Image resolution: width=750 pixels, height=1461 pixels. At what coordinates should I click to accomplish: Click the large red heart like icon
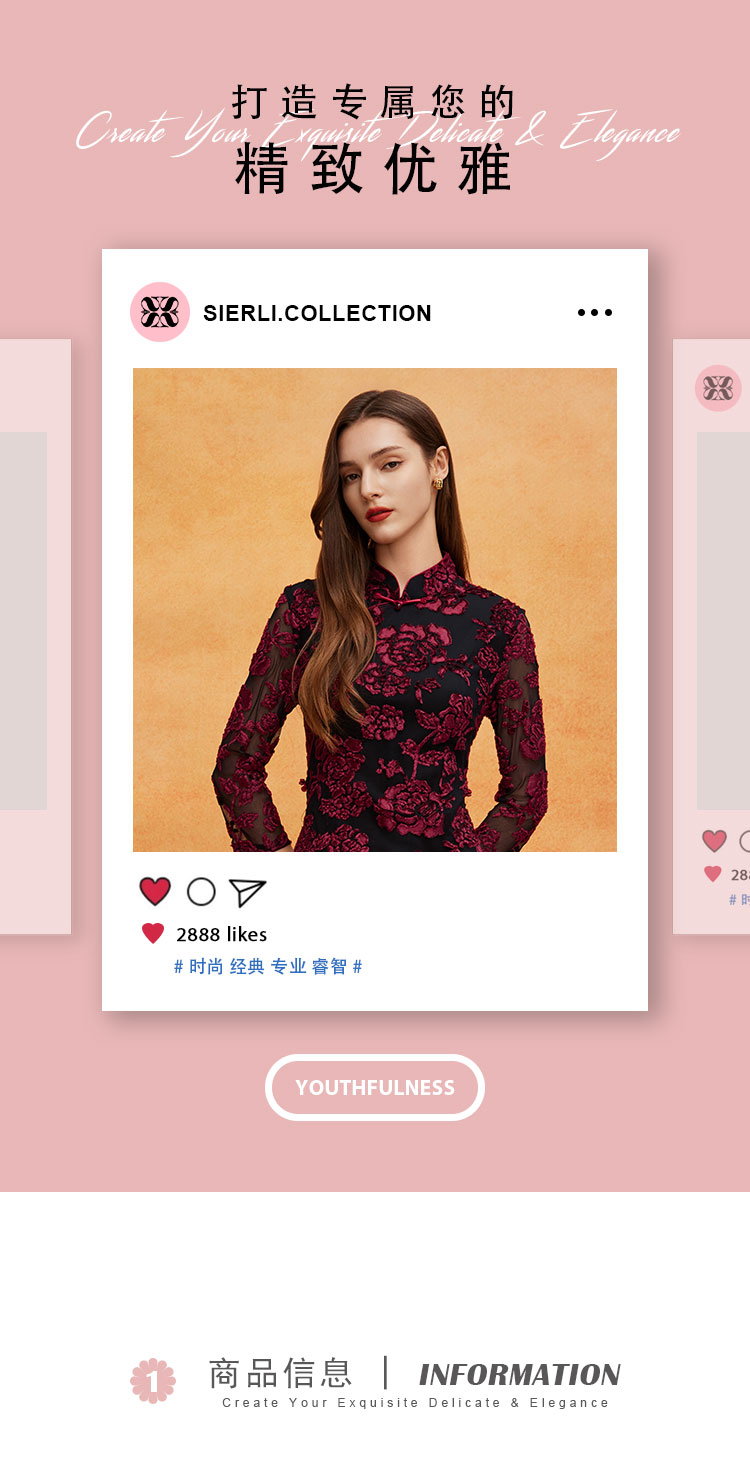point(155,891)
